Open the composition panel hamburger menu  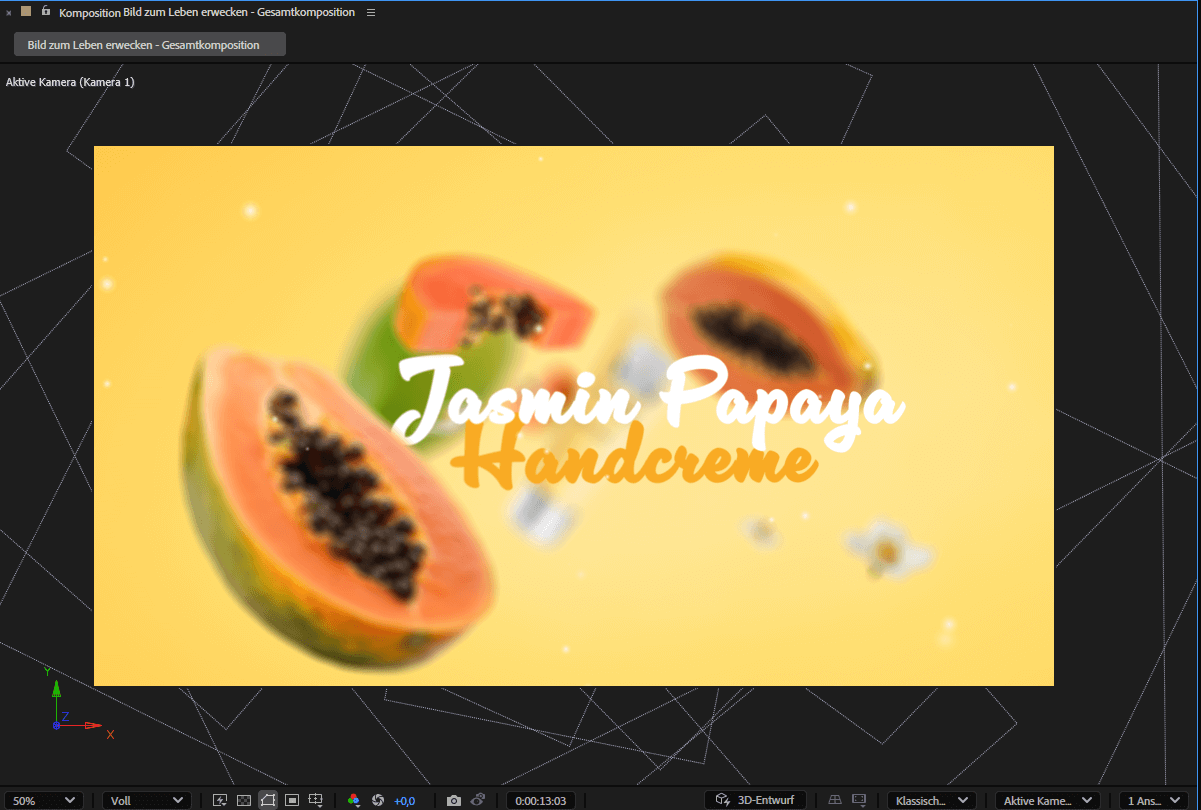(x=371, y=12)
